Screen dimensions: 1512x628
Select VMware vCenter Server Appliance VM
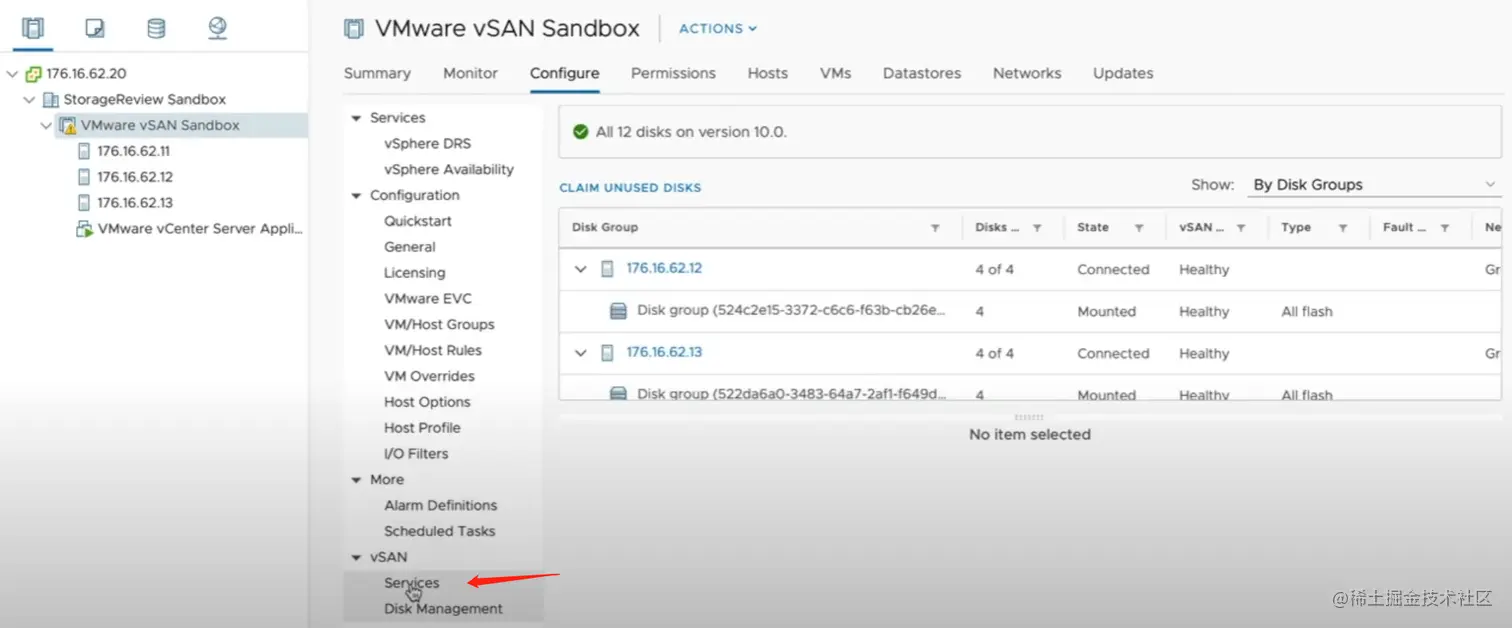[x=199, y=229]
